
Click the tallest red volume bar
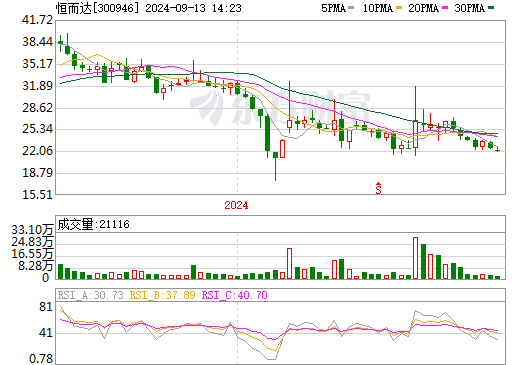[415, 258]
